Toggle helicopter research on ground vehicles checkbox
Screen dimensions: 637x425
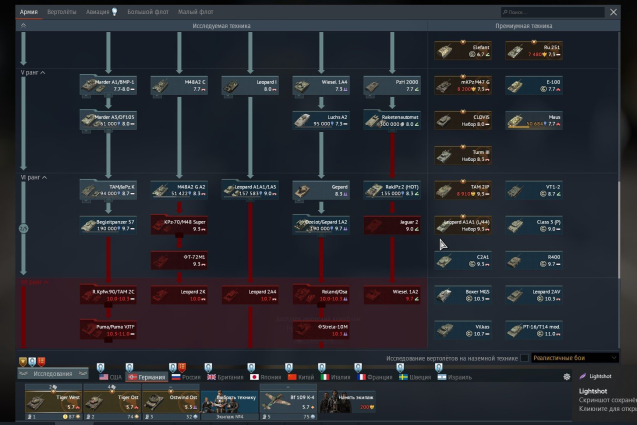point(525,358)
